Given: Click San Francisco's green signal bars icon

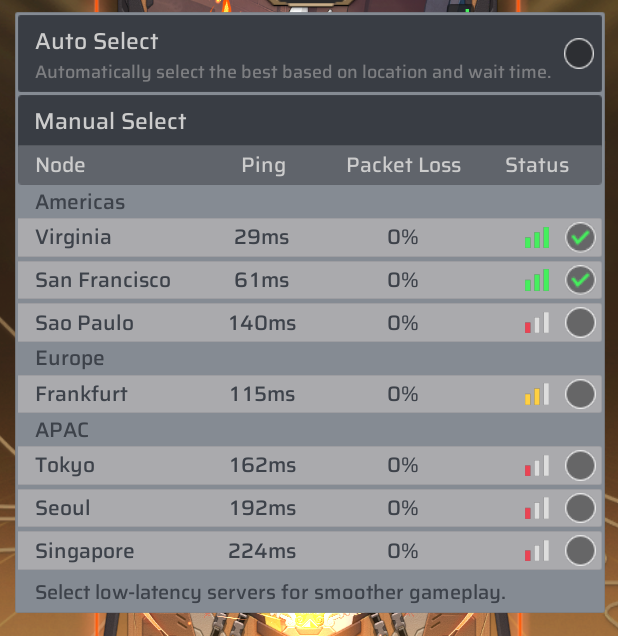Looking at the screenshot, I should click(537, 280).
